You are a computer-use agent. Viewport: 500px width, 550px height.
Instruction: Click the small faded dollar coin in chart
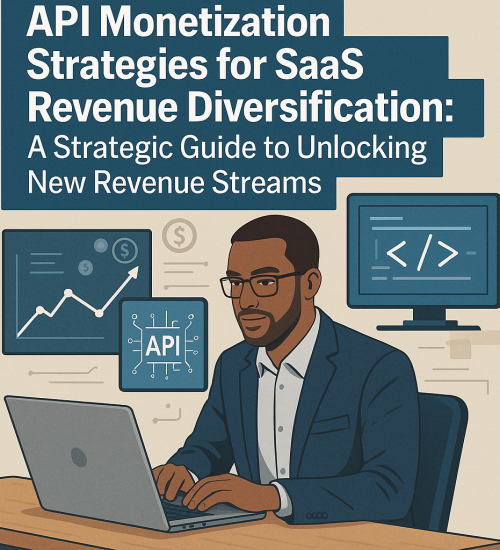pyautogui.click(x=85, y=268)
